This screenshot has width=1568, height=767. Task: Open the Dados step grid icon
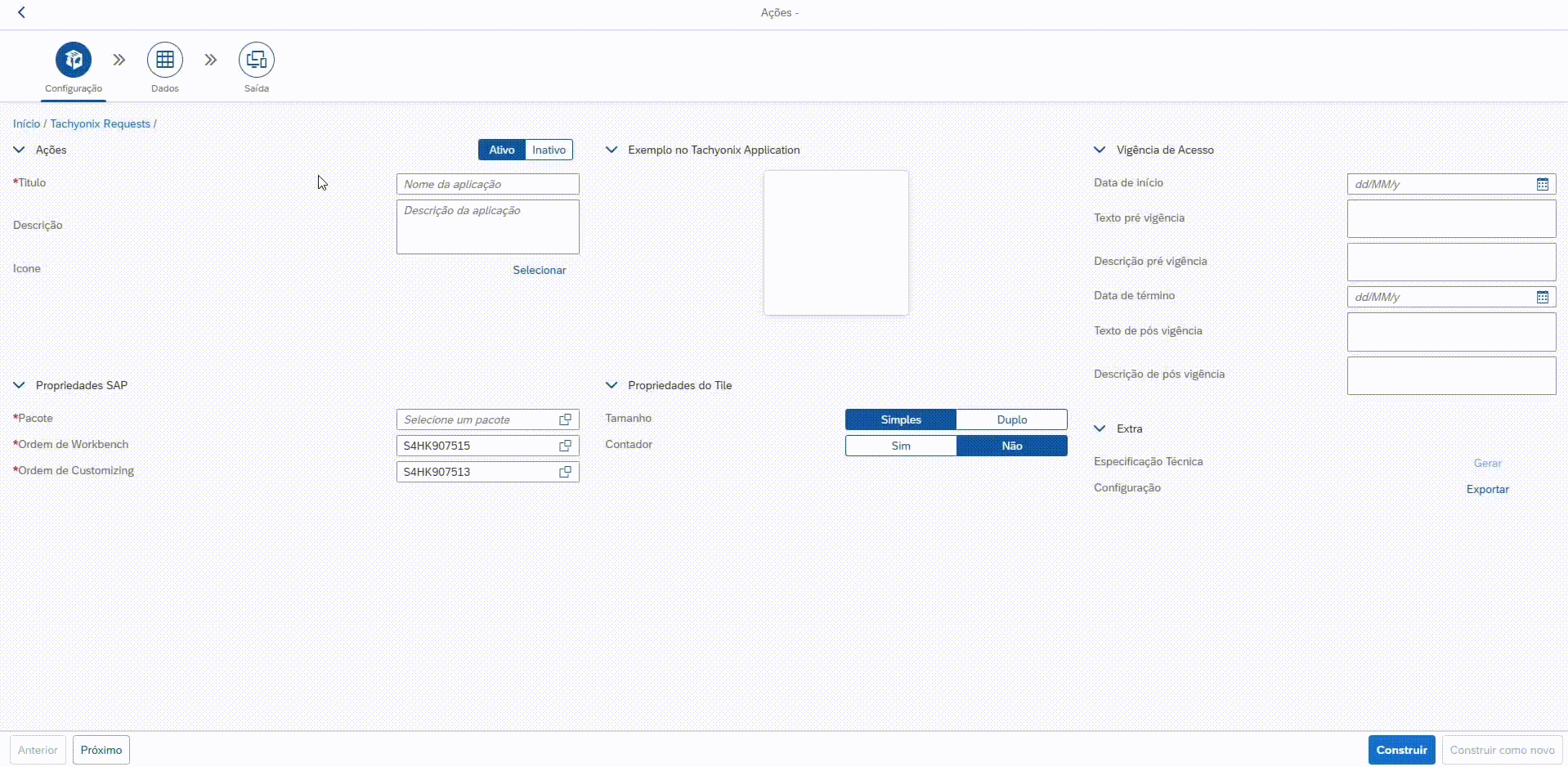point(165,60)
